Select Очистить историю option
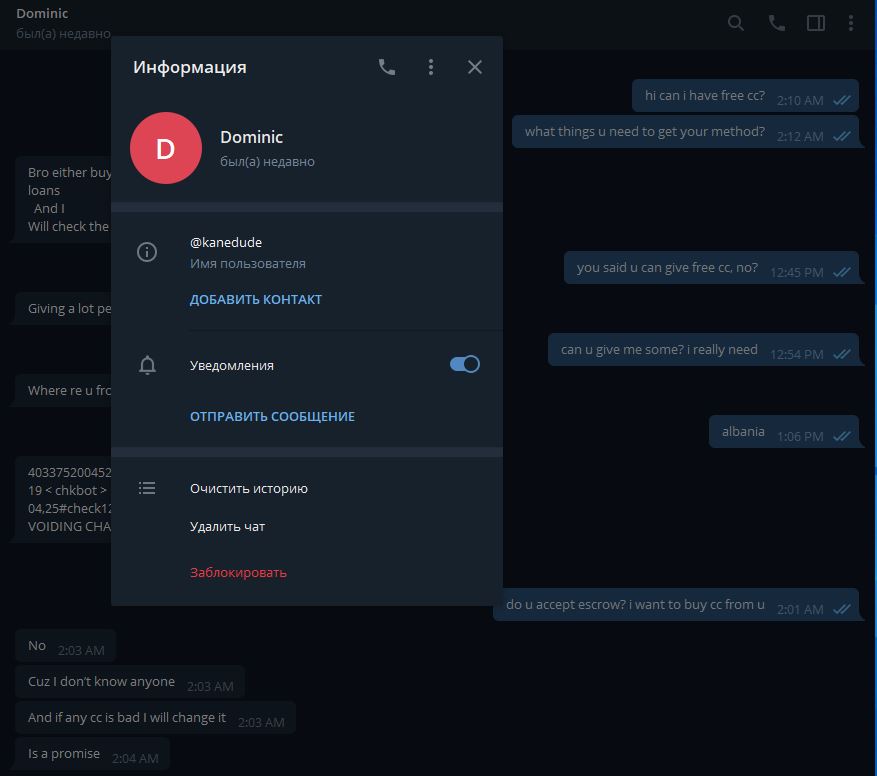Image resolution: width=877 pixels, height=776 pixels. pos(249,489)
